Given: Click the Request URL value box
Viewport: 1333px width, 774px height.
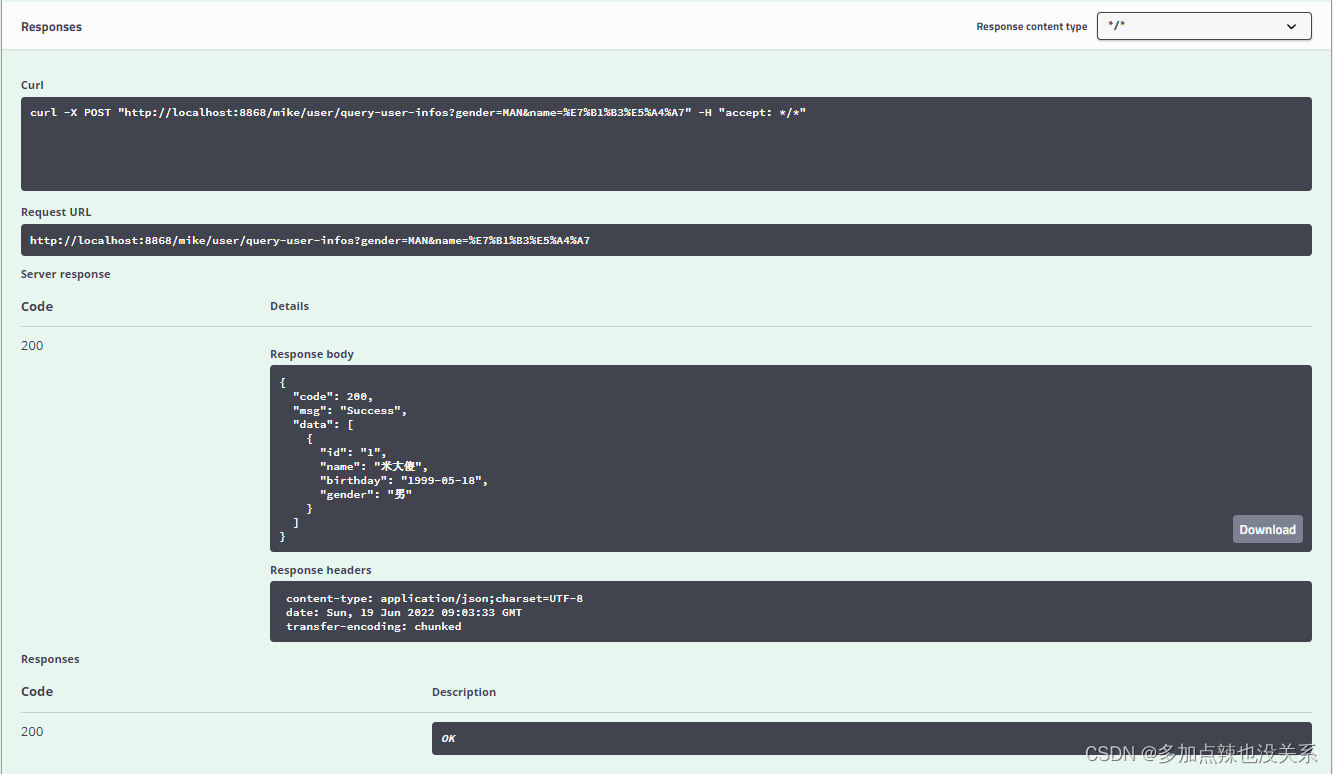Looking at the screenshot, I should click(666, 240).
